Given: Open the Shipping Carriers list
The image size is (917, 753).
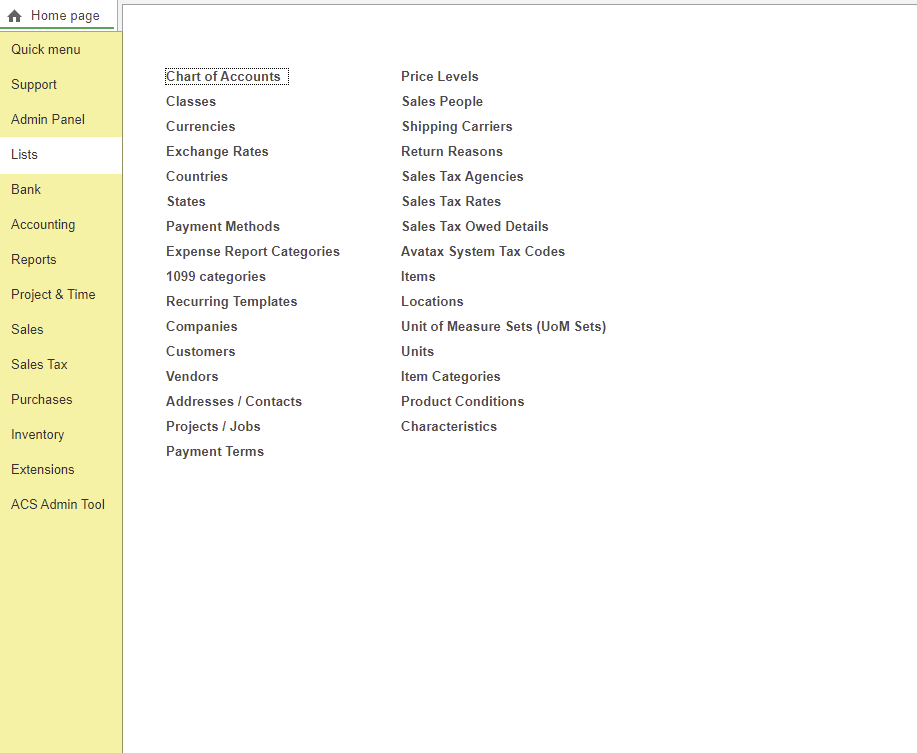Looking at the screenshot, I should (x=457, y=127).
